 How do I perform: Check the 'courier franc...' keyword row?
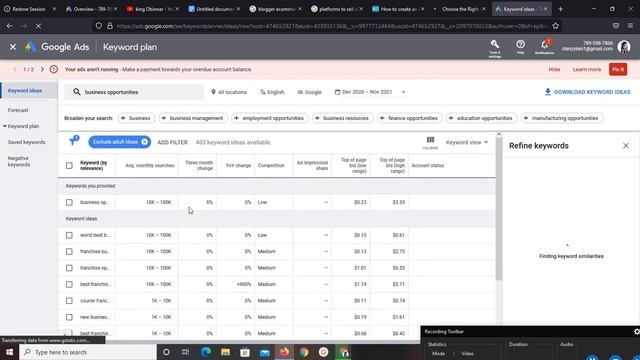[x=69, y=301]
